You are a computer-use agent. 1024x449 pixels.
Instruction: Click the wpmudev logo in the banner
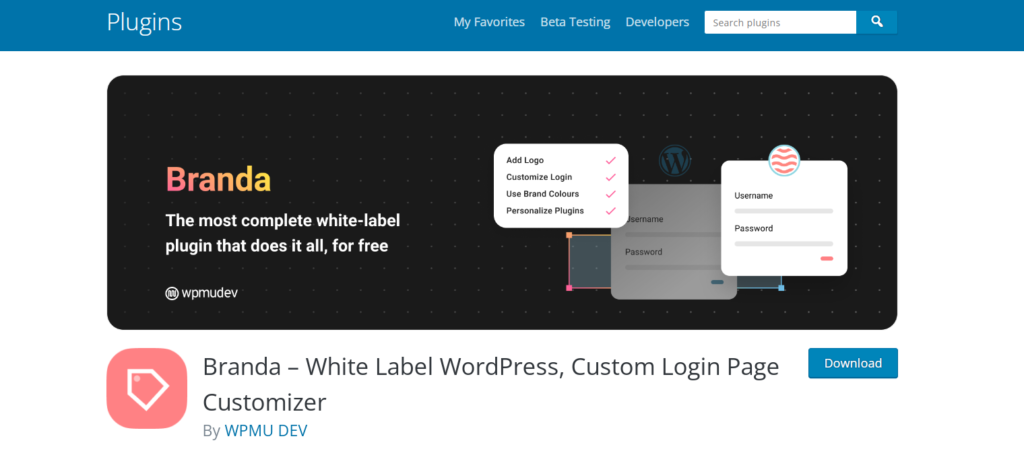click(202, 293)
